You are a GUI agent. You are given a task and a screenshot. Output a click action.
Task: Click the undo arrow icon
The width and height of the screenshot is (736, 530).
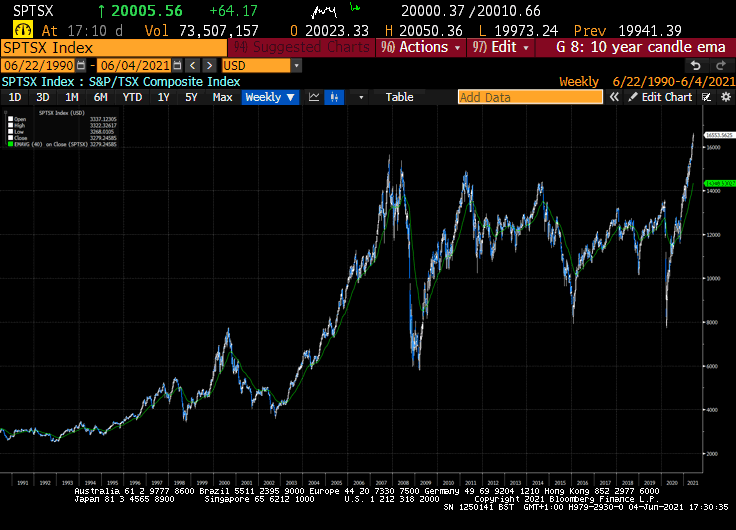point(696,66)
